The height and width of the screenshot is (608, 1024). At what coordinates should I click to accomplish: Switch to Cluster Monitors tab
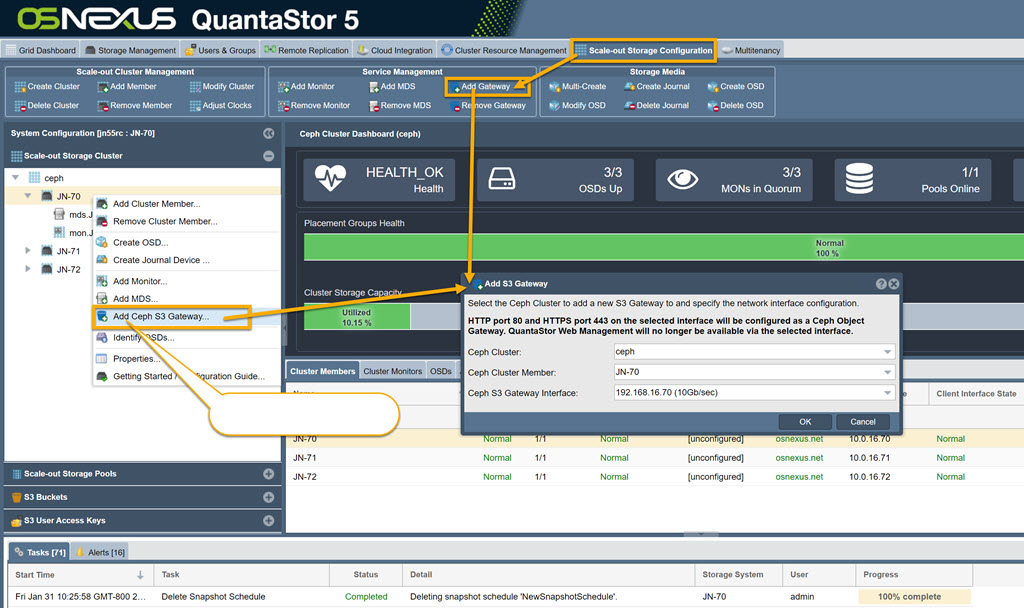point(392,371)
